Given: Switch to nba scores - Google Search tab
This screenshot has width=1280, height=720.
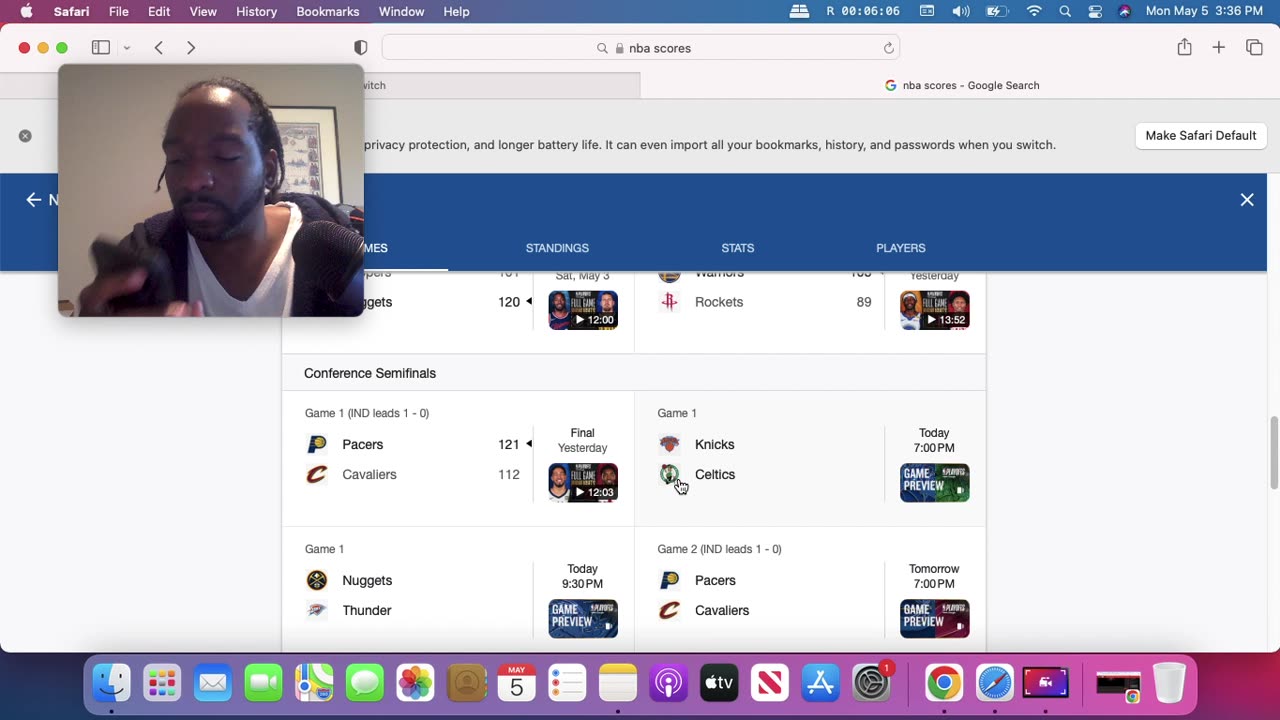Looking at the screenshot, I should 960,85.
